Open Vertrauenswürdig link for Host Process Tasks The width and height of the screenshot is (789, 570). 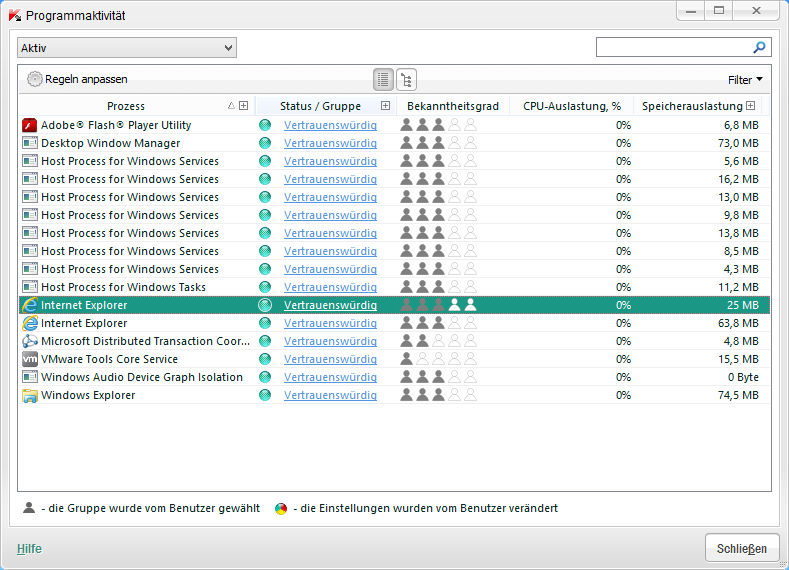(x=330, y=287)
